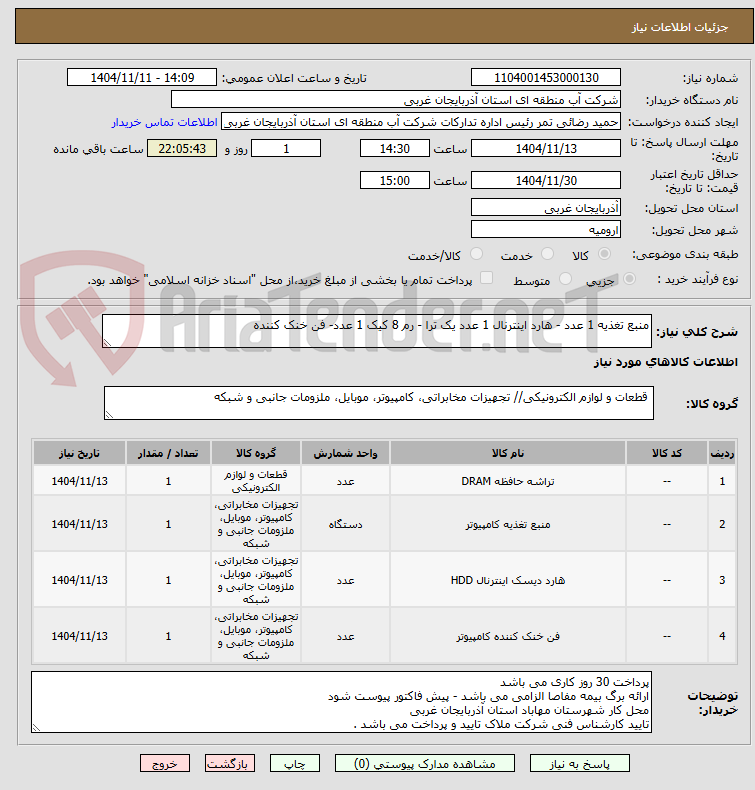Click the 'منبع تغذیه کامپیوتر' item name
755x790 pixels.
point(508,524)
